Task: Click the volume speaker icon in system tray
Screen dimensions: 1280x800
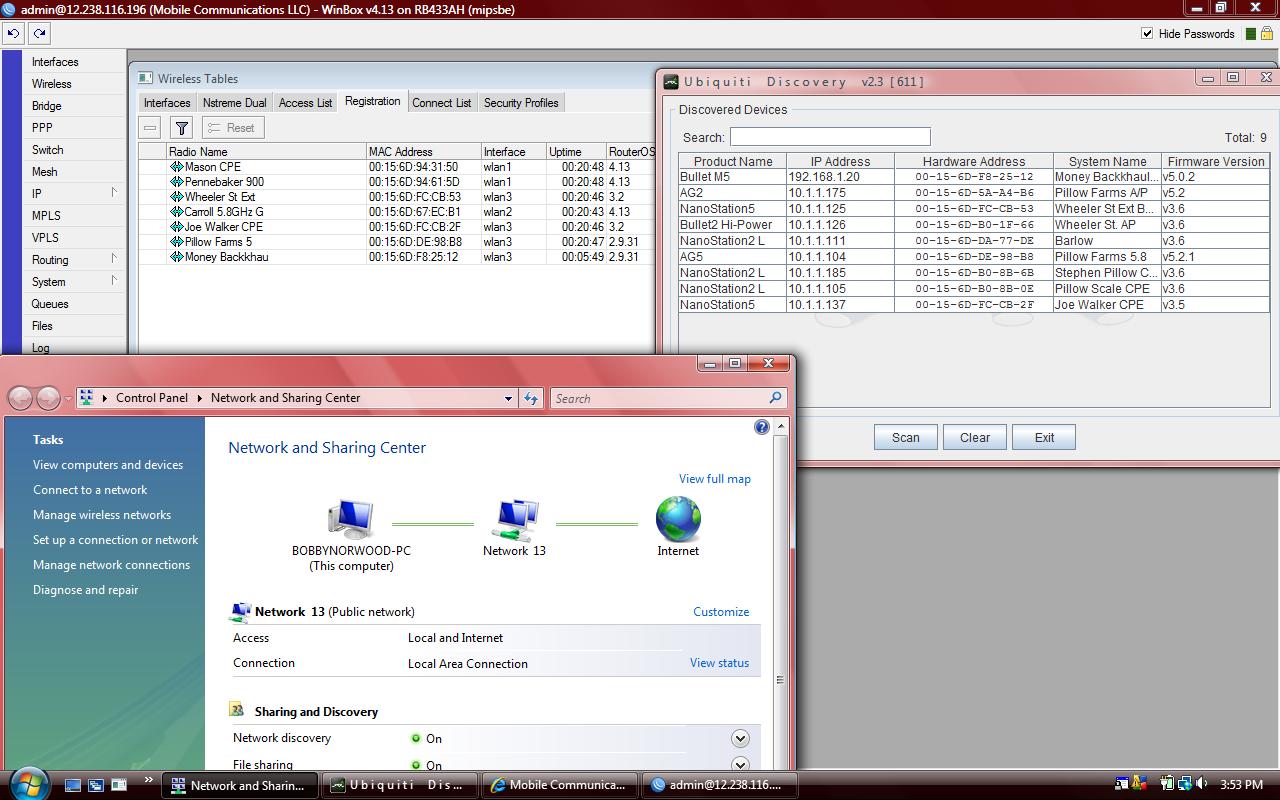Action: click(1203, 785)
